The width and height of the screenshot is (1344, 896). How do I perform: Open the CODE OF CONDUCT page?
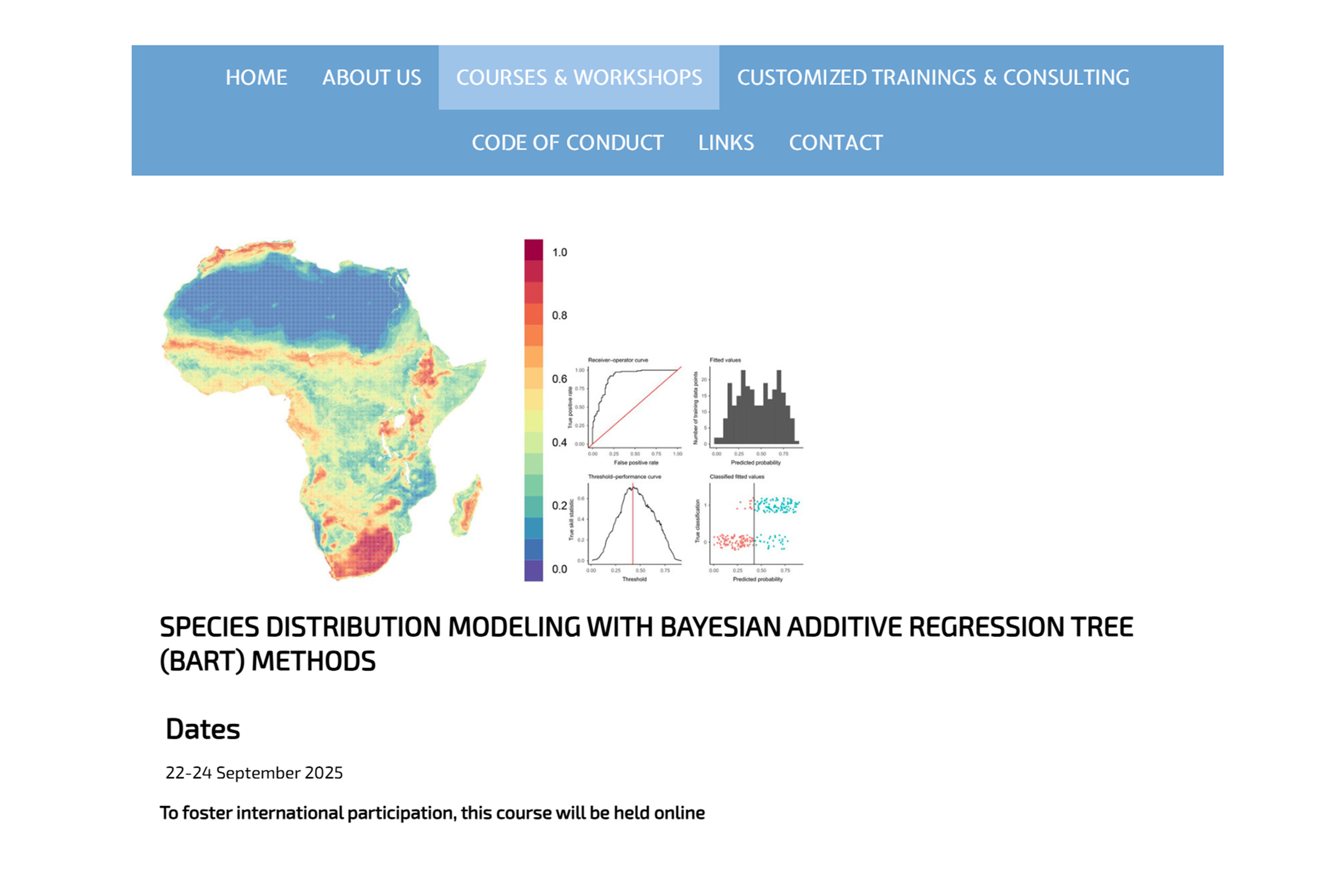[567, 142]
